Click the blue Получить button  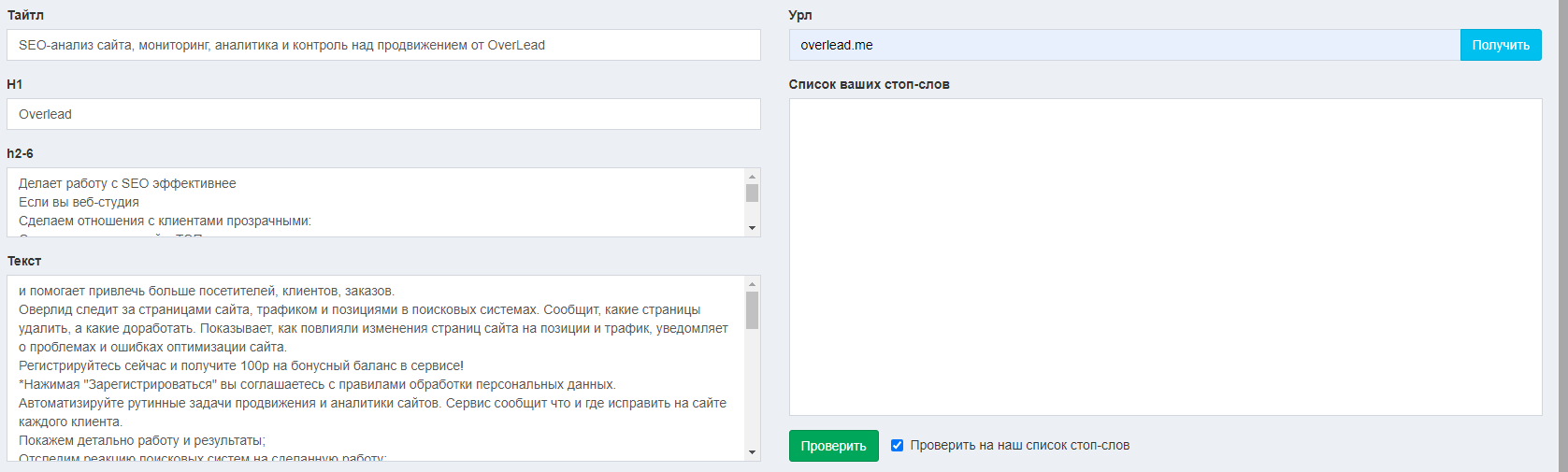pos(1500,45)
